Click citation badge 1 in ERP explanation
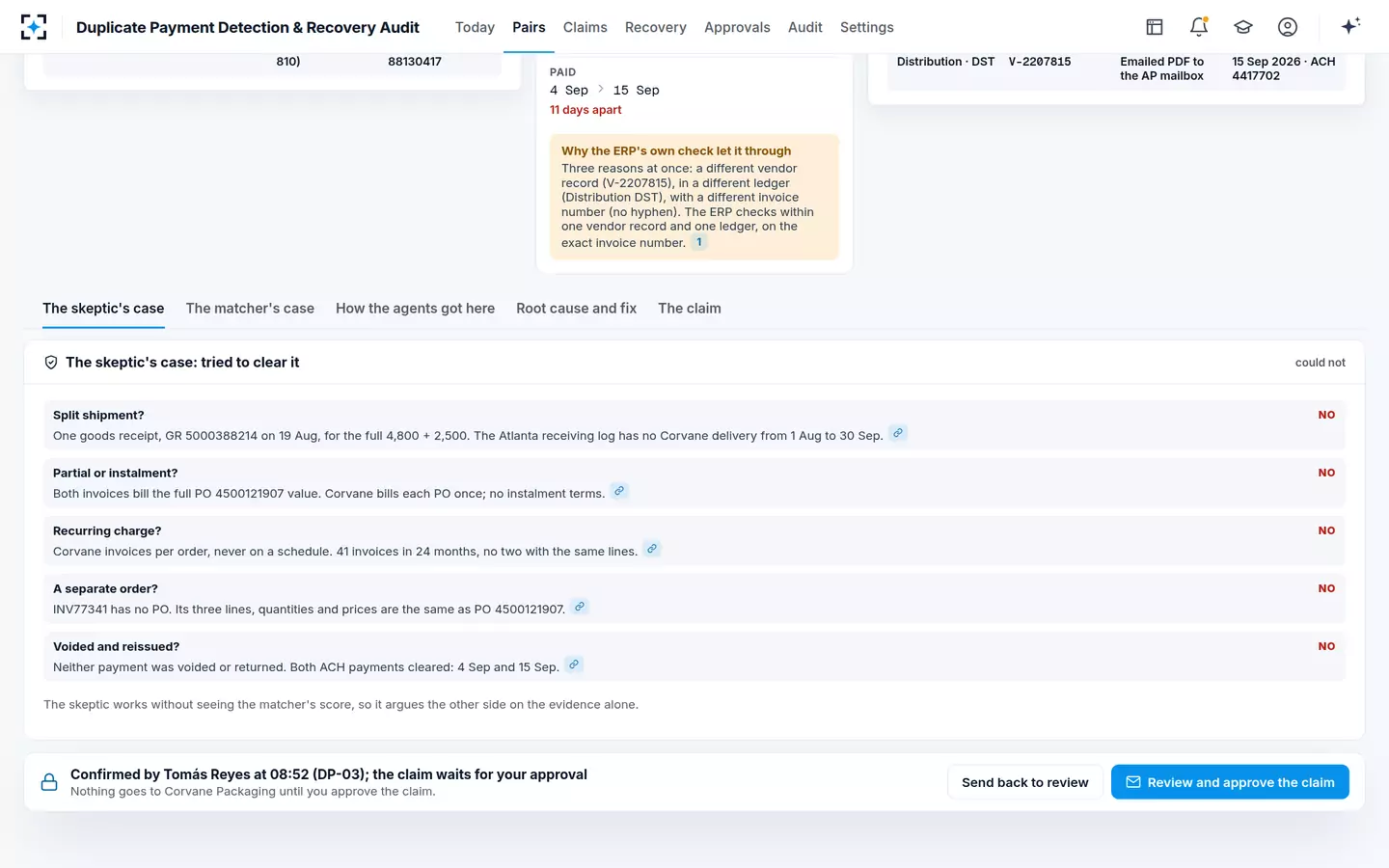The image size is (1389, 868). tap(699, 242)
